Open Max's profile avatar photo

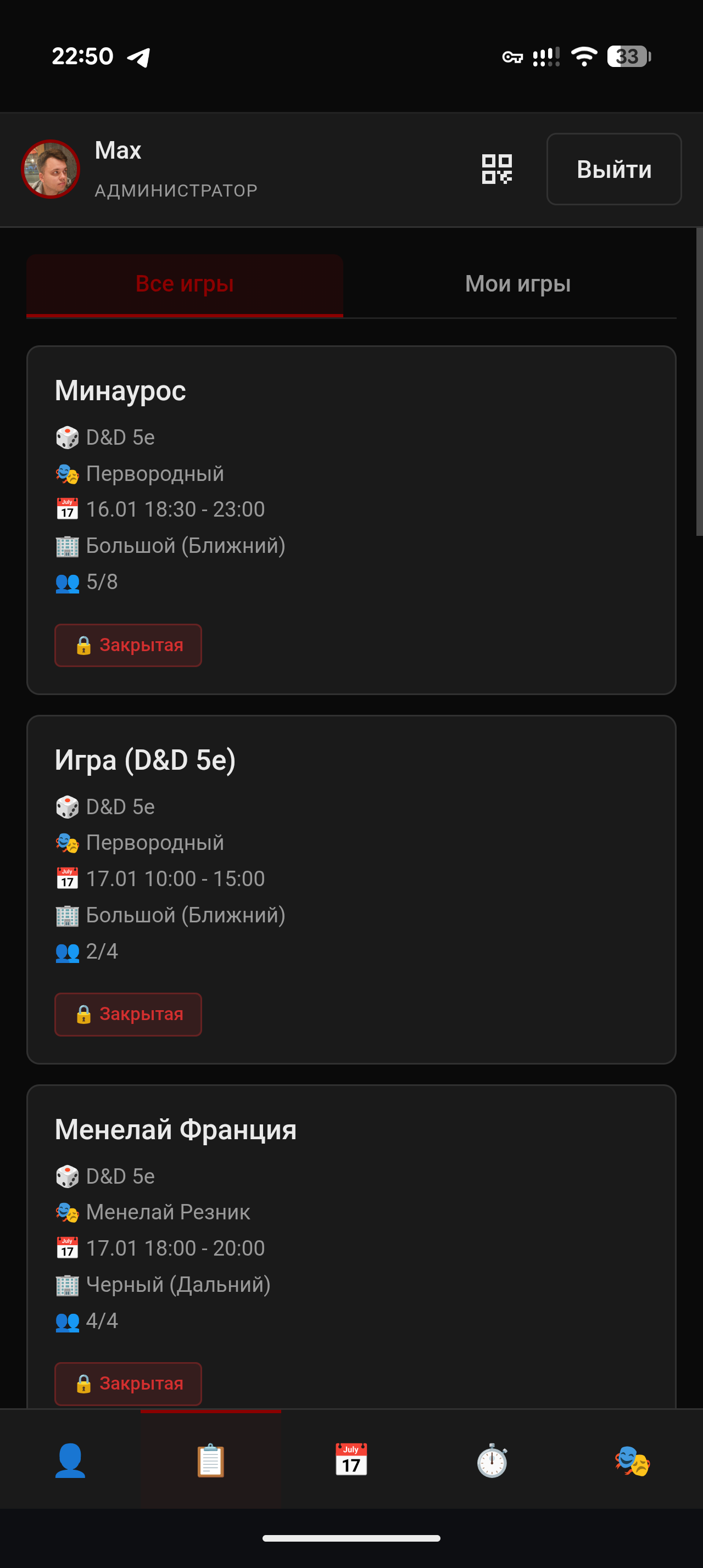click(x=51, y=169)
